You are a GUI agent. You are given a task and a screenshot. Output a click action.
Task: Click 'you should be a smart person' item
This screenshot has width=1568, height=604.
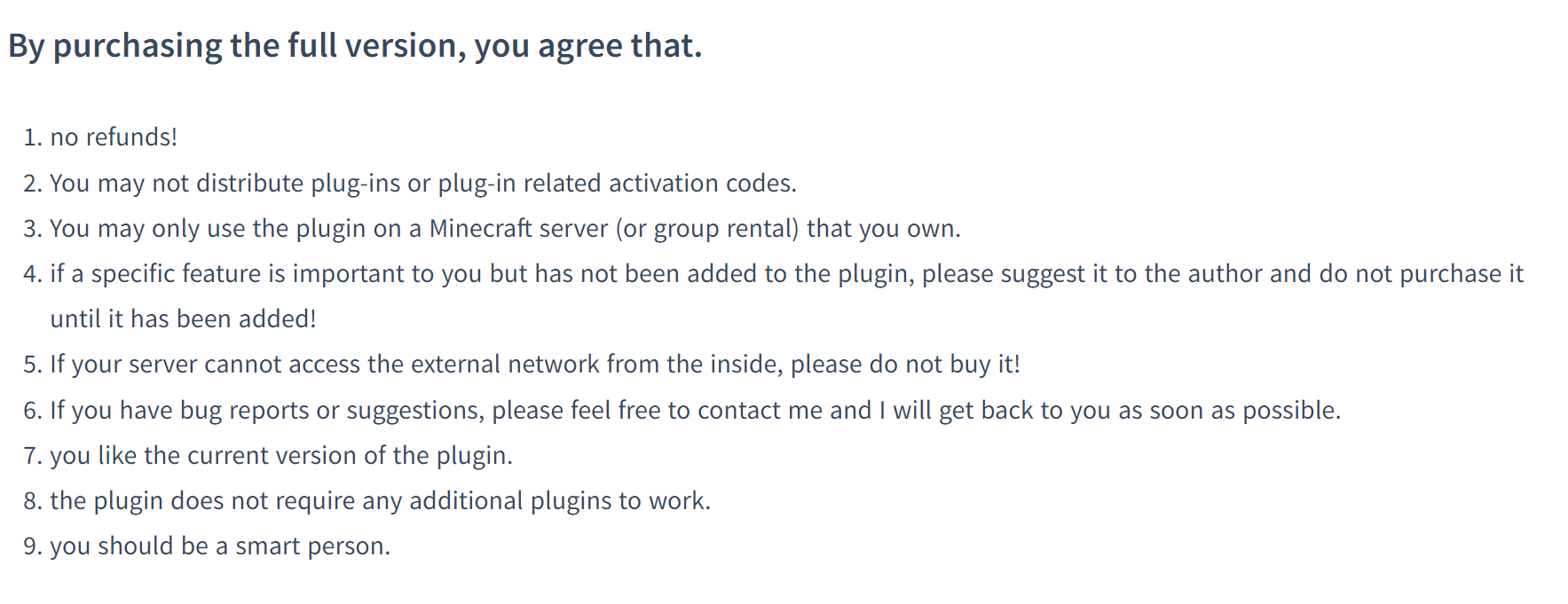(x=220, y=546)
